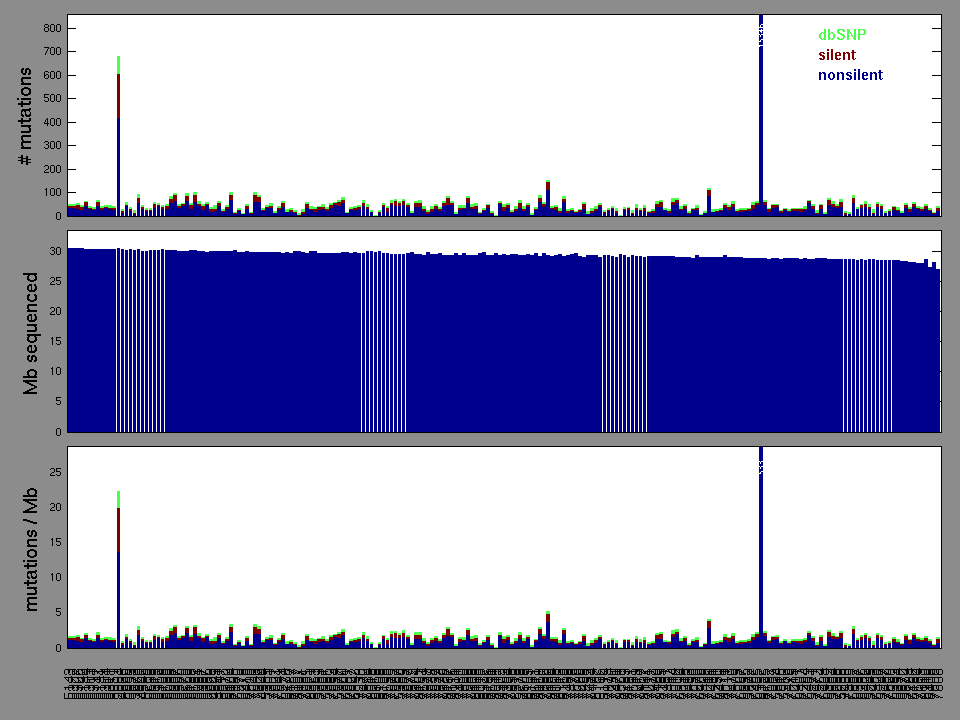Click green dbSNP segment of tall left bar in top plot
Viewport: 960px width, 720px height.
pyautogui.click(x=119, y=65)
